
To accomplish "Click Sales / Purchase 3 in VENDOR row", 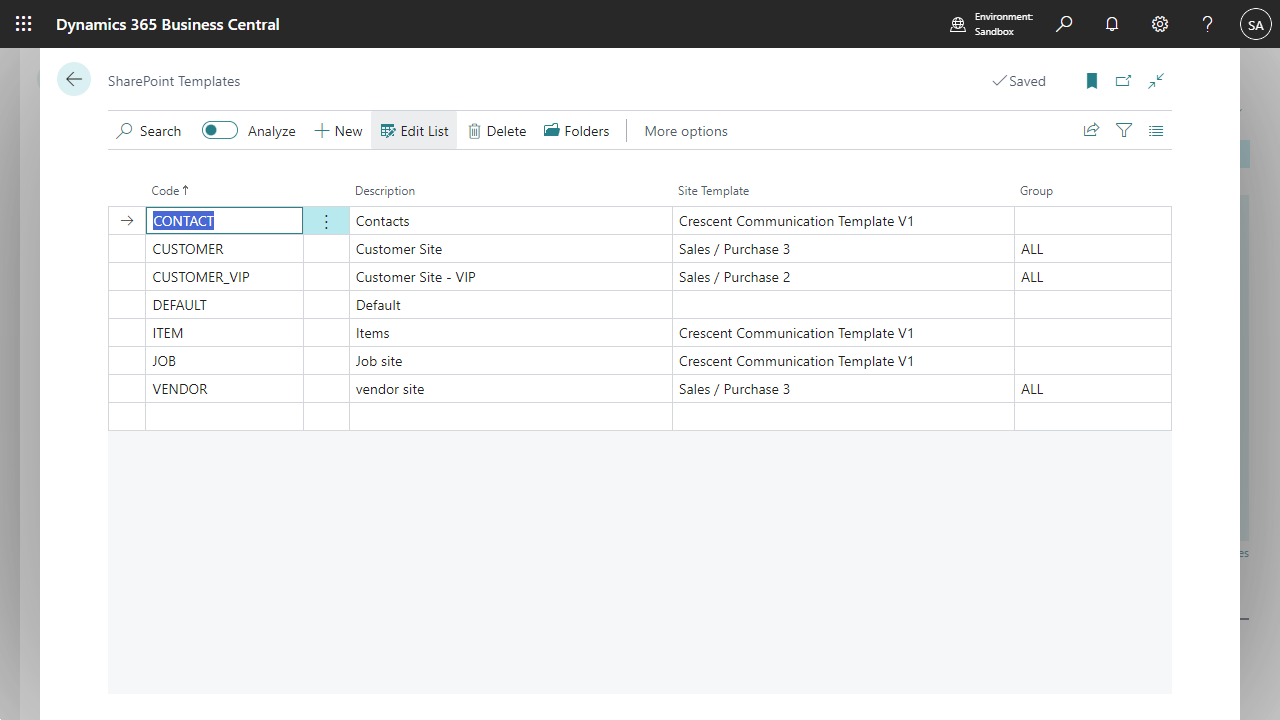I will pyautogui.click(x=843, y=389).
